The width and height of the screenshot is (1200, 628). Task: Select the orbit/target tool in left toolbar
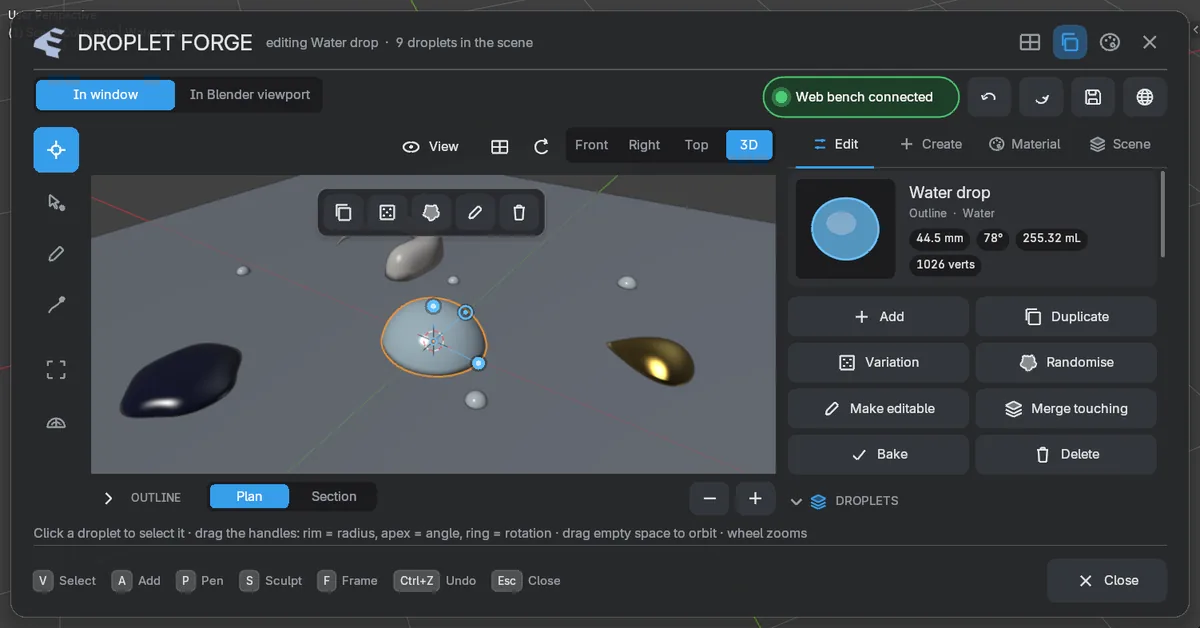click(x=56, y=150)
